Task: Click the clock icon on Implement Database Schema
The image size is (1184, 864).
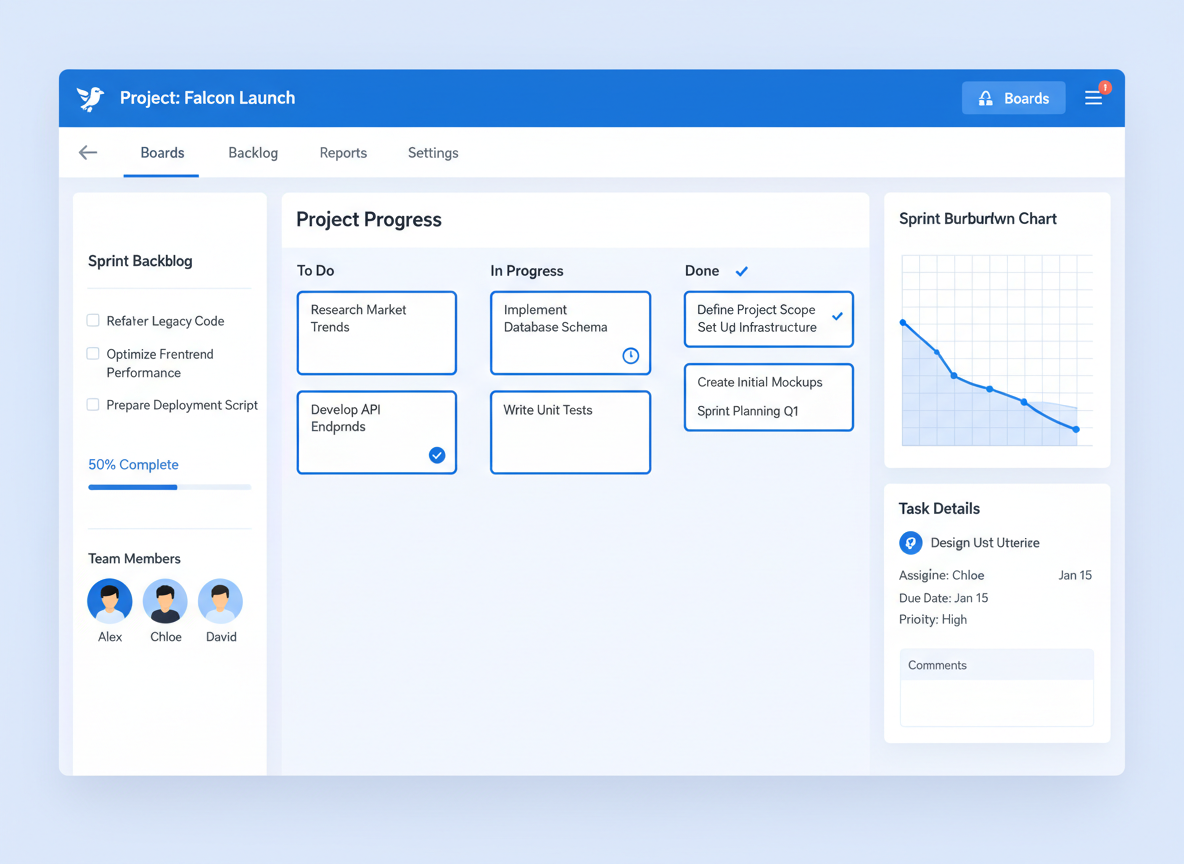Action: tap(631, 356)
